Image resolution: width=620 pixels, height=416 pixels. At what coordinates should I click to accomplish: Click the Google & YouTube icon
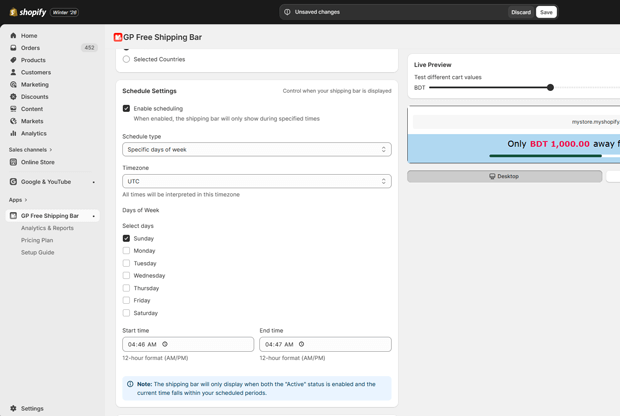tap(13, 182)
